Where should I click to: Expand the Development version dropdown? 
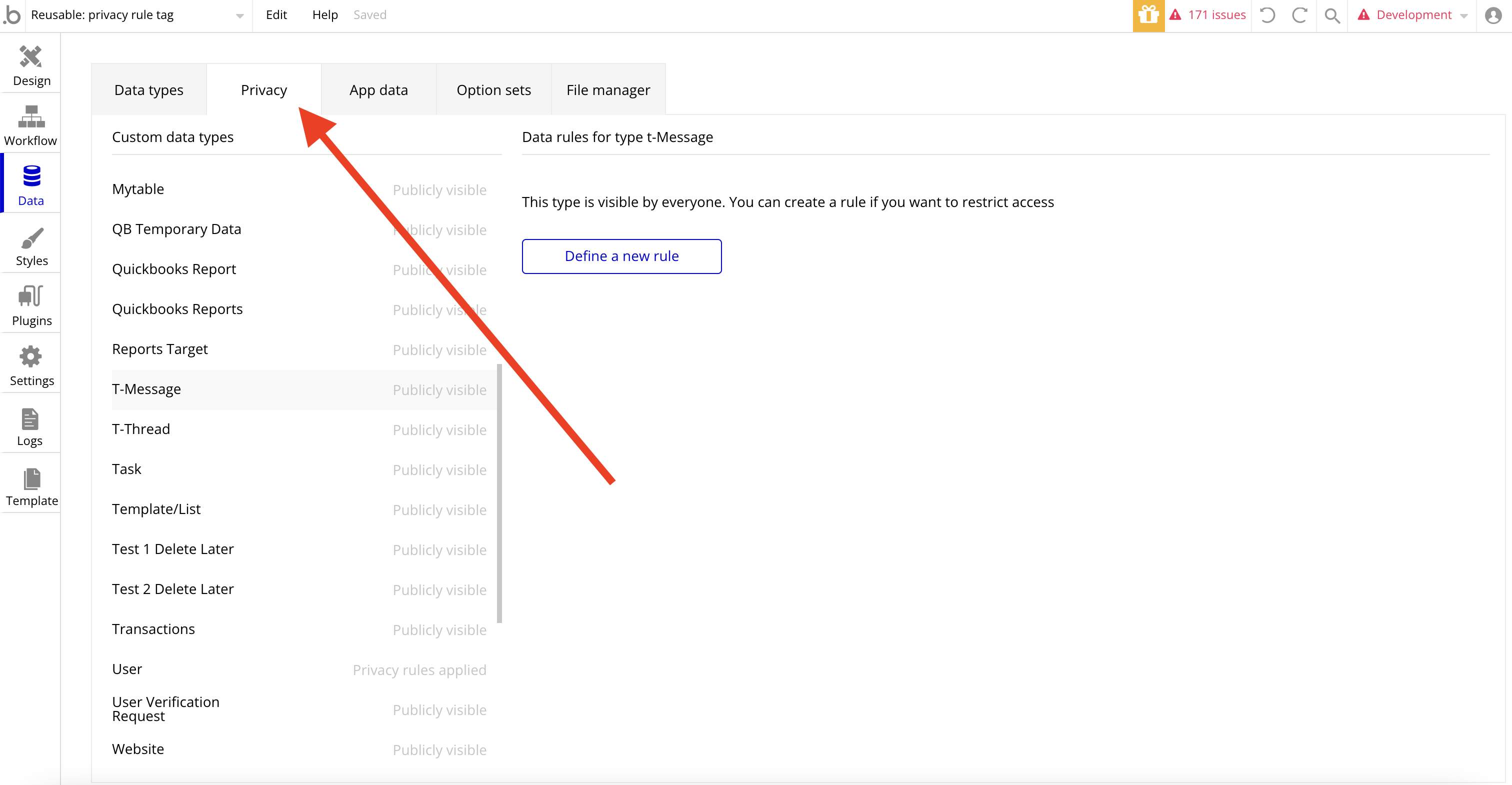click(1464, 16)
